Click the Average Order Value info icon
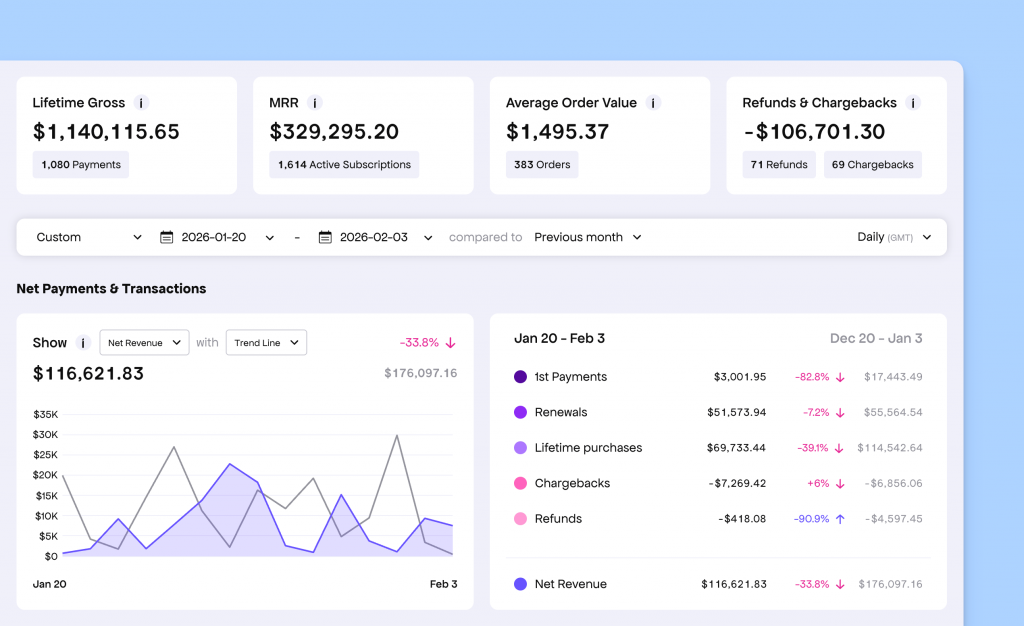 652,102
